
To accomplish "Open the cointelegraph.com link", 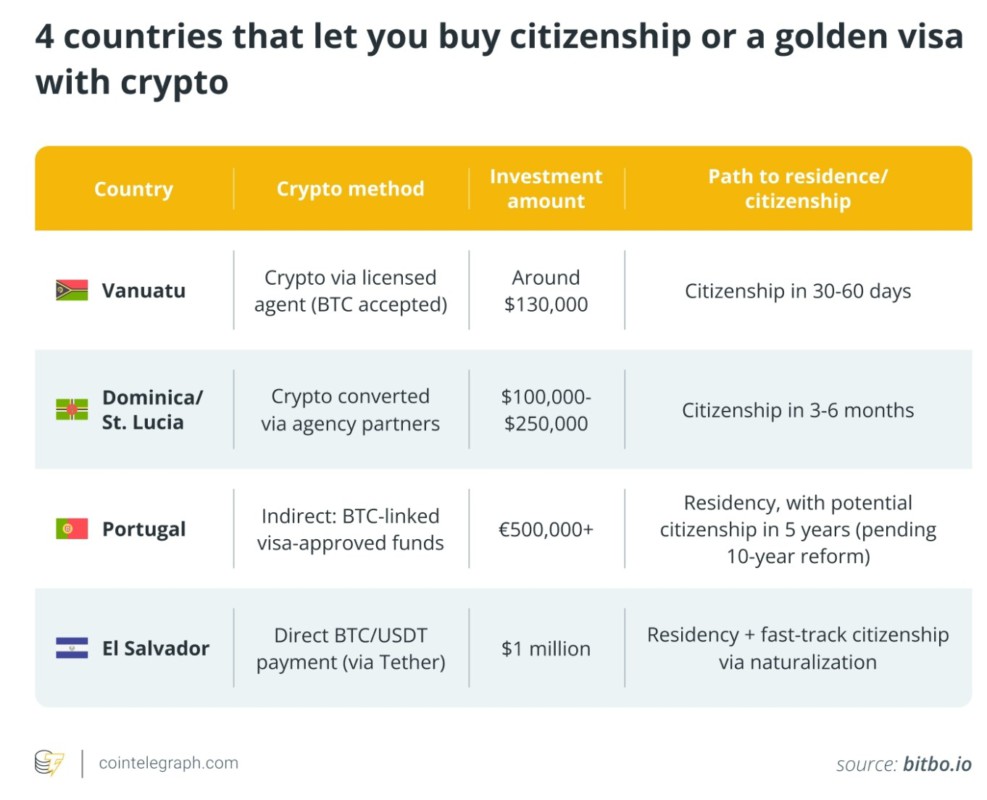I will click(168, 763).
